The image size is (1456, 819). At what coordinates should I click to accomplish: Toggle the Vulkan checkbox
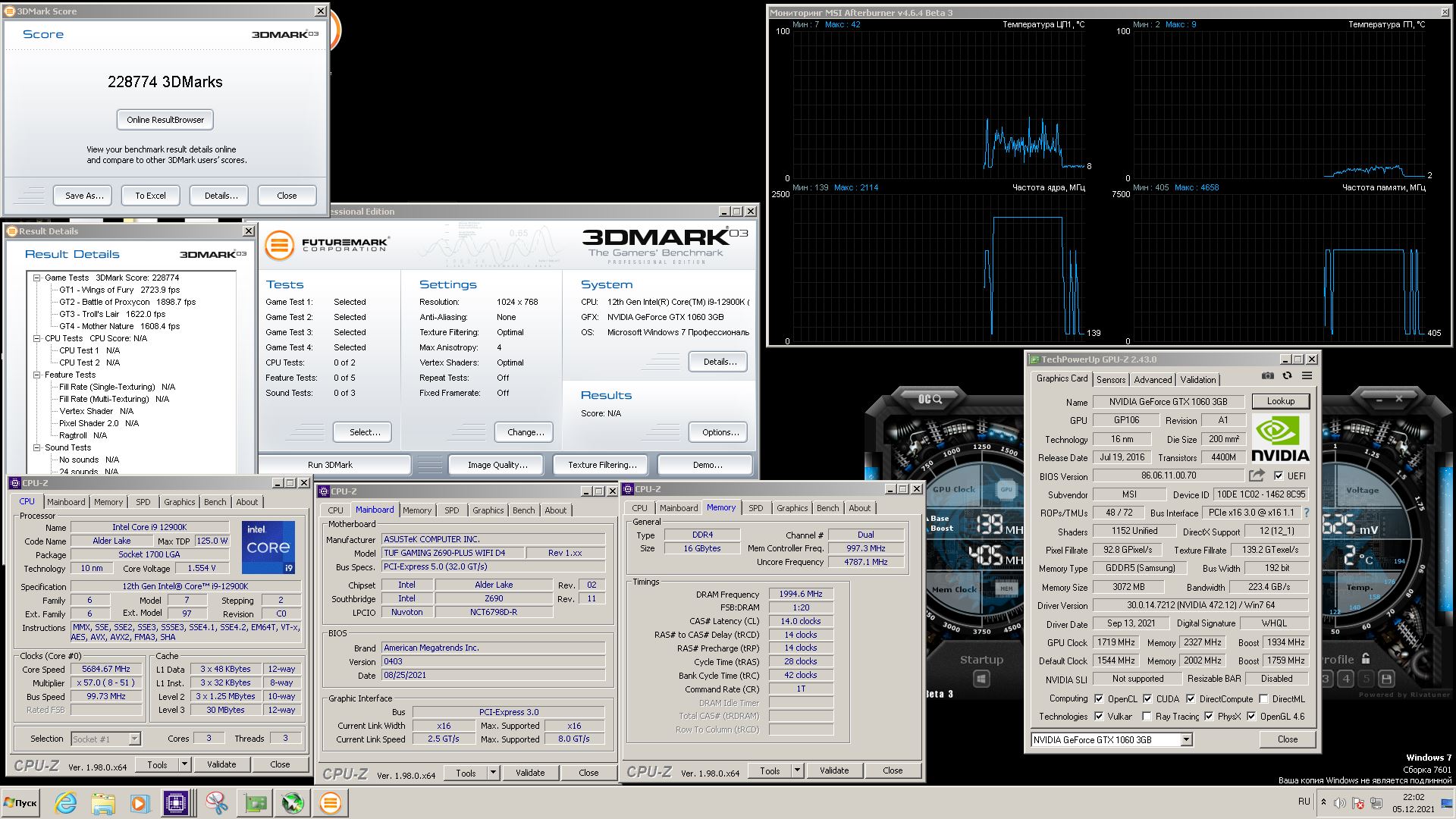pos(1099,716)
